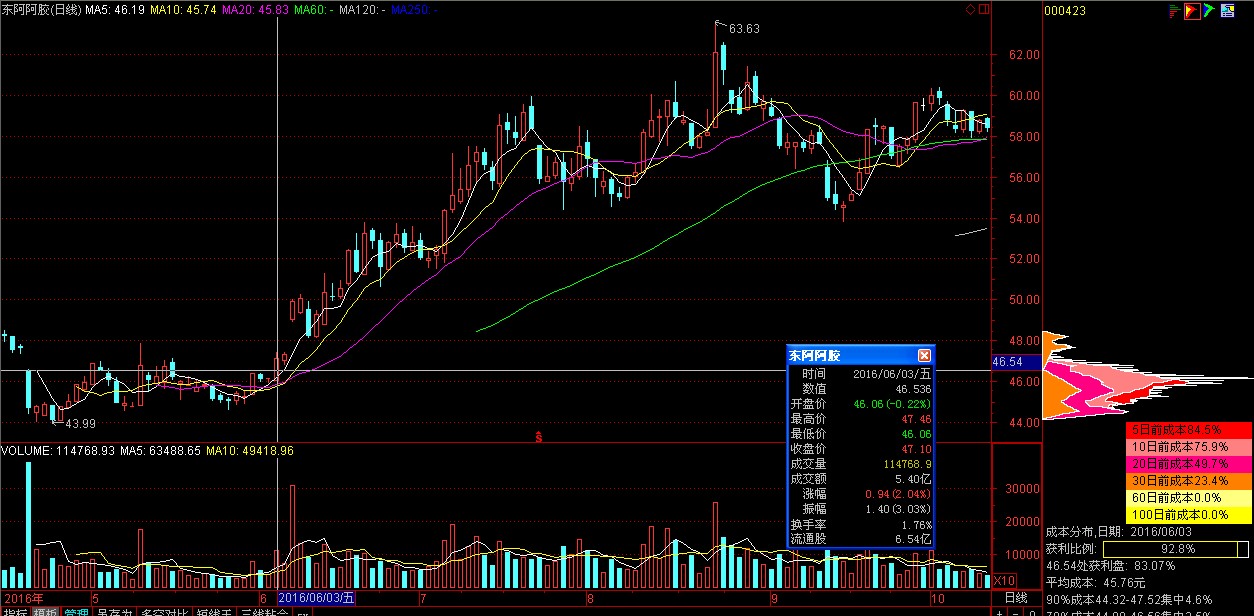This screenshot has width=1254, height=616.
Task: Click the red diamond icon above chart
Action: [x=970, y=10]
